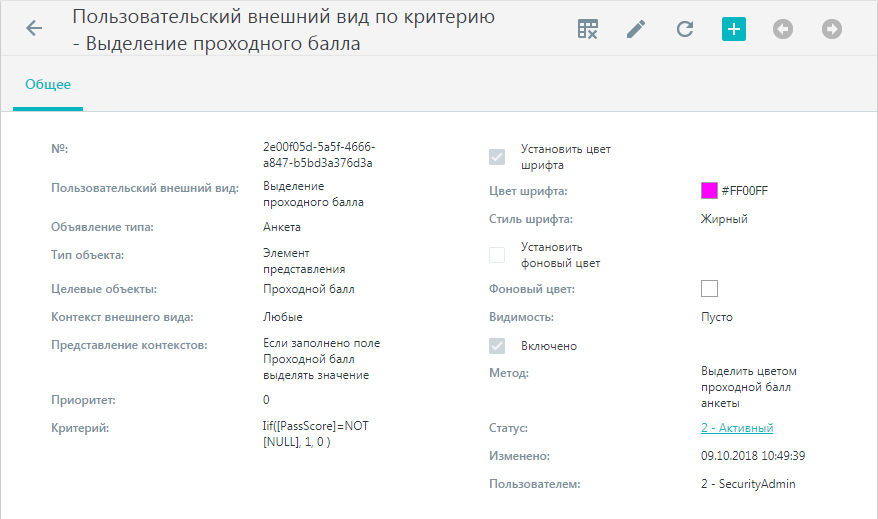The image size is (878, 519).
Task: Click the 09.10.2018 10:49:39 modified date
Action: point(753,456)
